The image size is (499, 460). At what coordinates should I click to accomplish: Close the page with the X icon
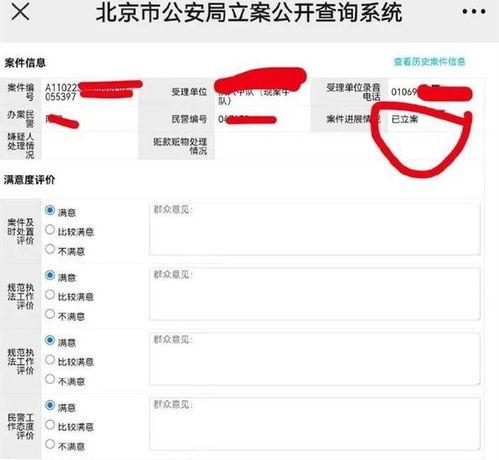[21, 12]
